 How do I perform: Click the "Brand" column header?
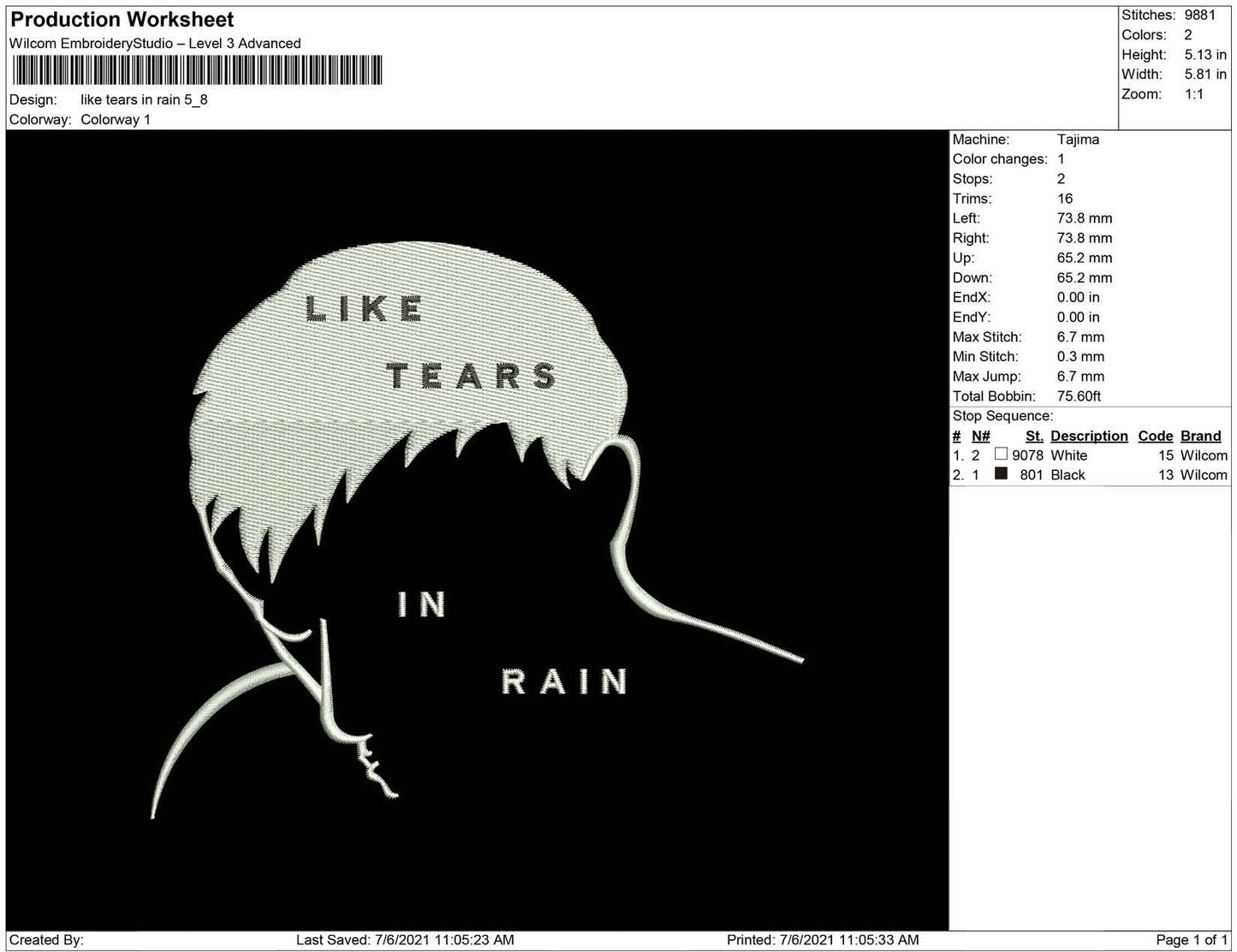click(1201, 436)
